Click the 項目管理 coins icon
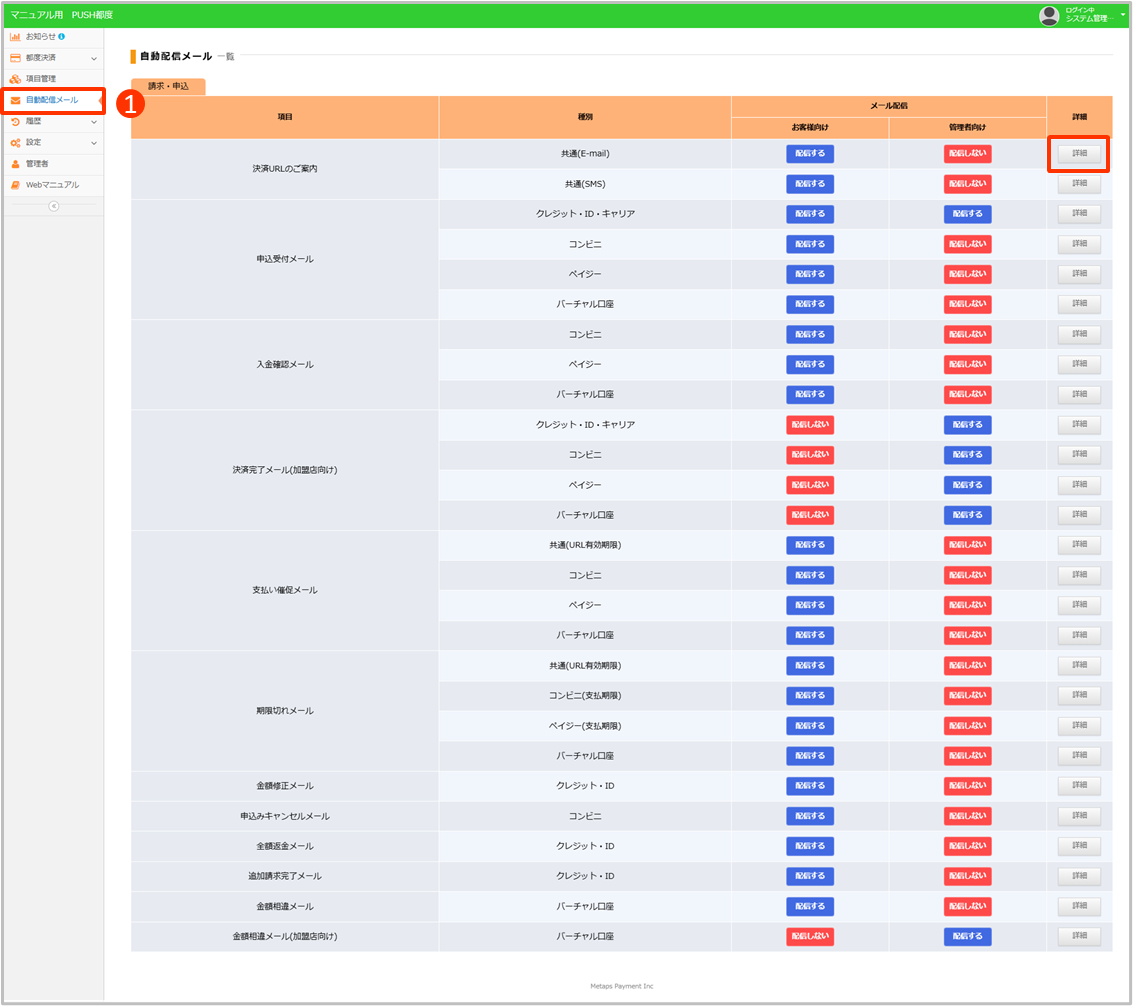Viewport: 1133px width, 1006px height. coord(15,79)
